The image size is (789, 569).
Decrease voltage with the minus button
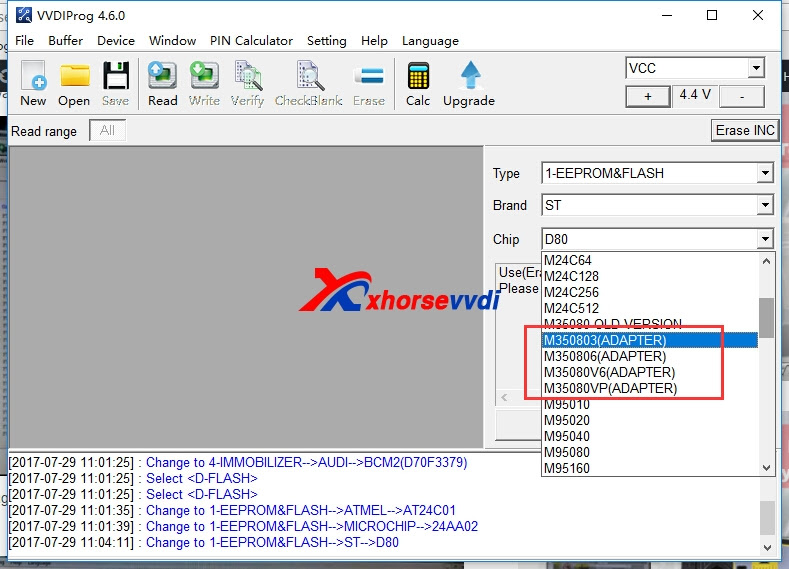[x=742, y=96]
